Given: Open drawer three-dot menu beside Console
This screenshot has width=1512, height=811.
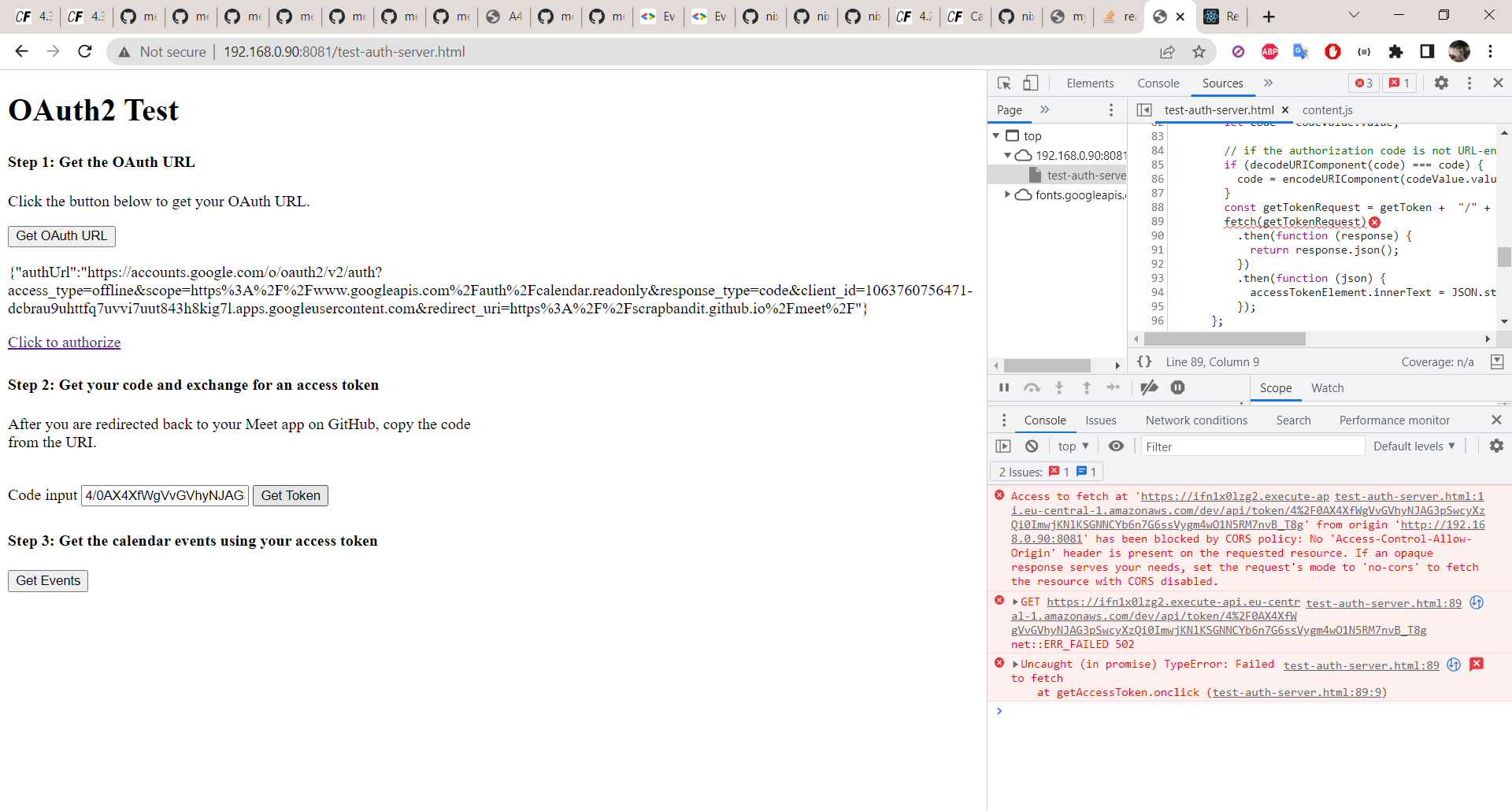Looking at the screenshot, I should [x=1003, y=420].
